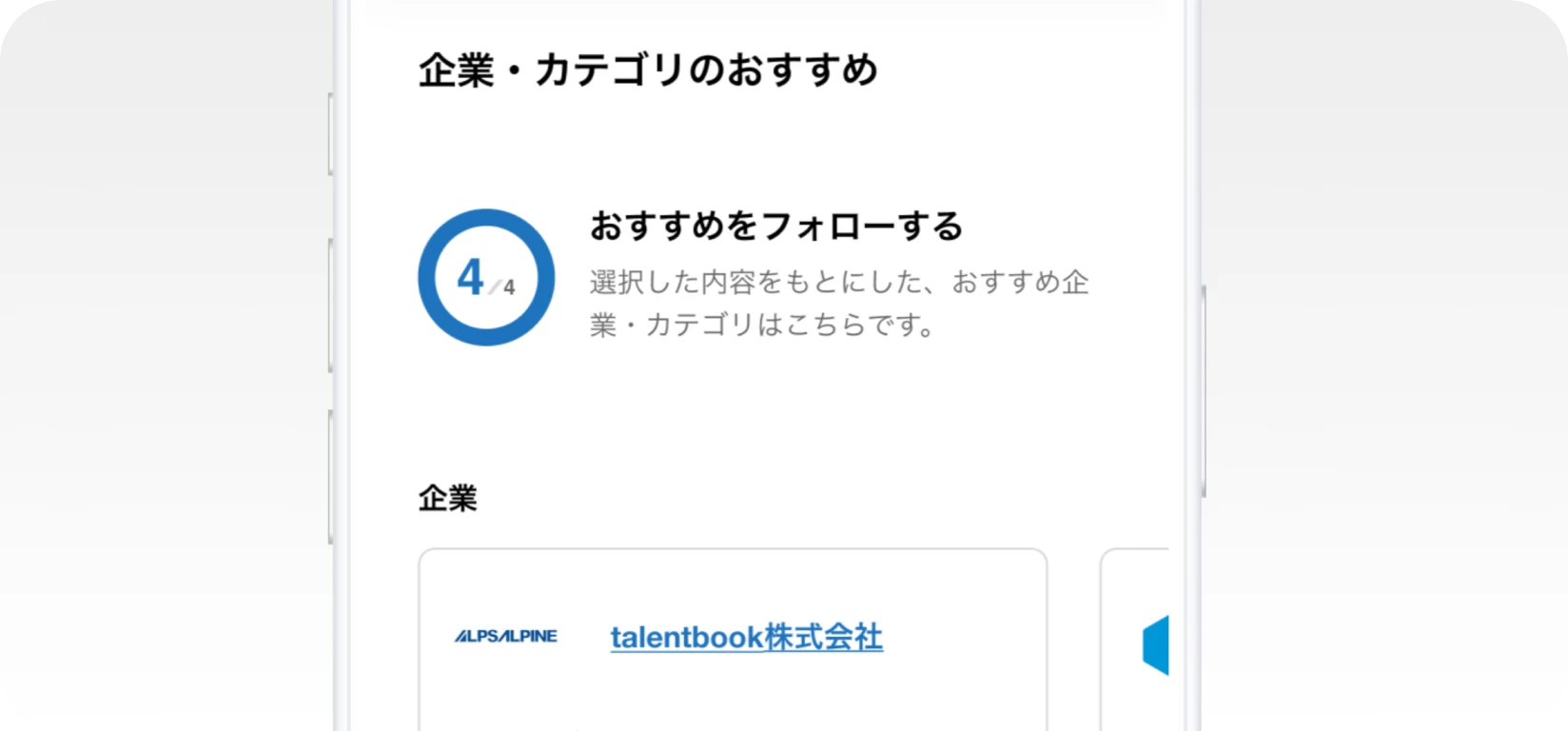Click the ALPSALPINE brand mark on the card
1568x731 pixels.
click(x=503, y=636)
